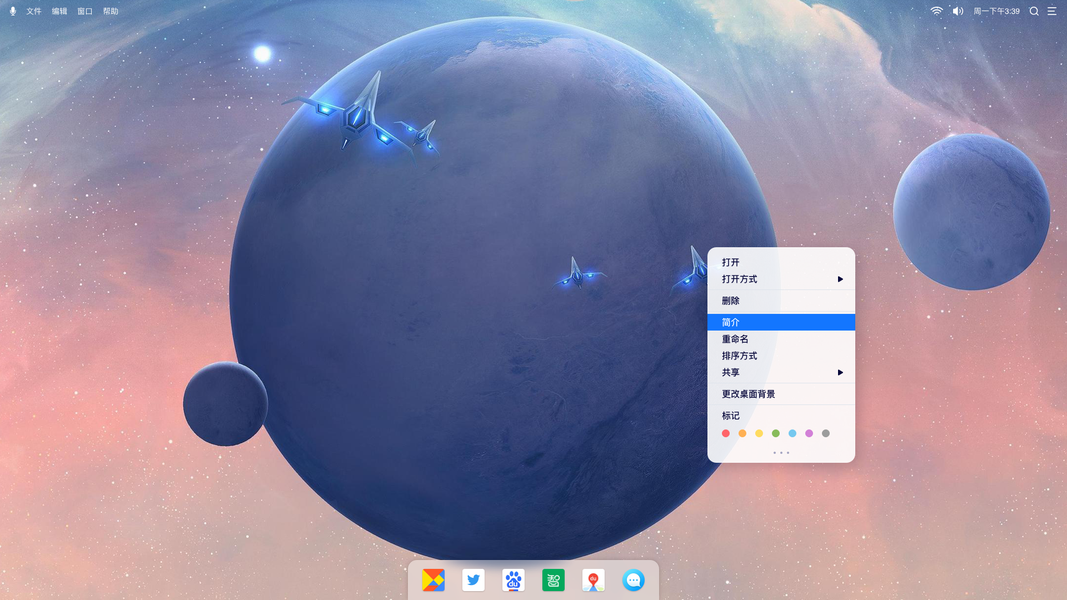Click the date and time 周一下午3:39

click(x=996, y=11)
